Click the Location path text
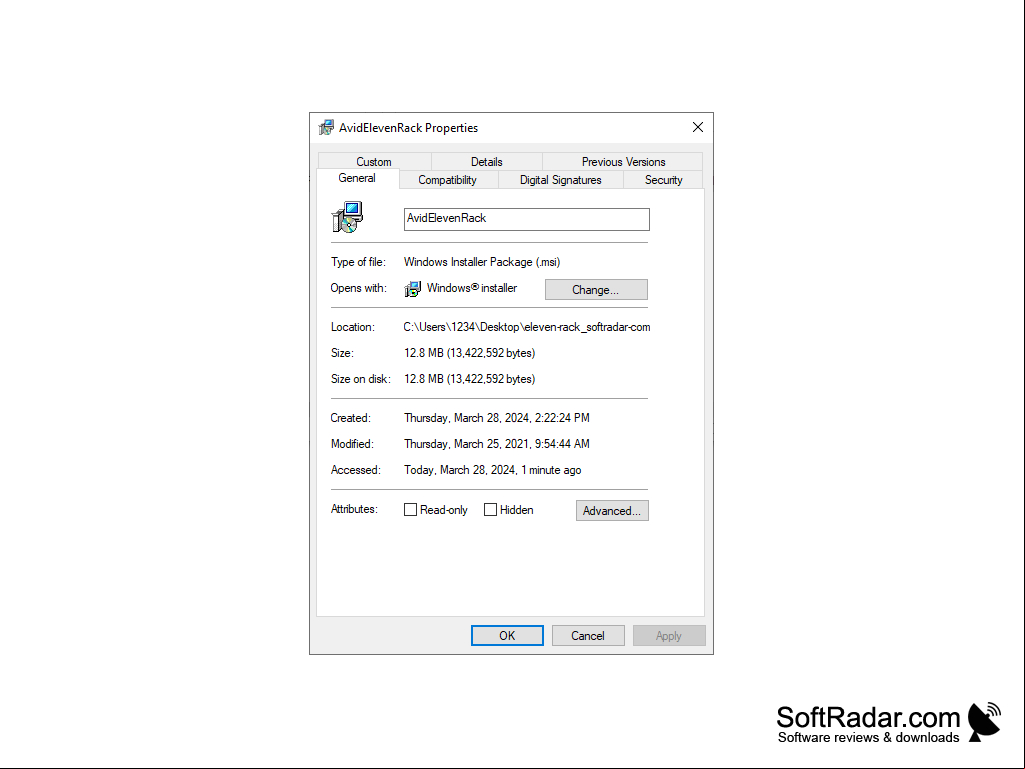The width and height of the screenshot is (1025, 769). pos(527,327)
